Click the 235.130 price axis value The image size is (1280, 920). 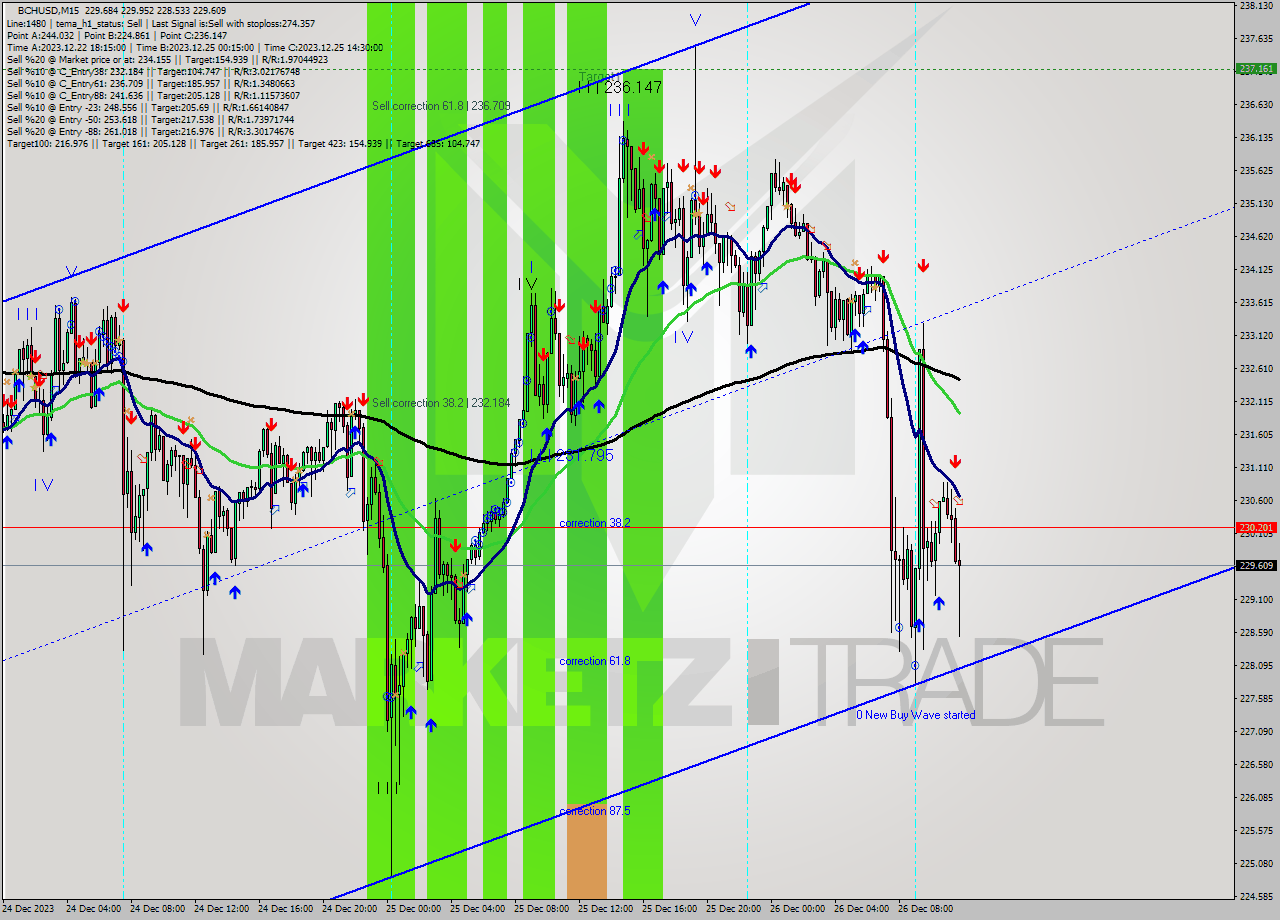click(x=1256, y=203)
